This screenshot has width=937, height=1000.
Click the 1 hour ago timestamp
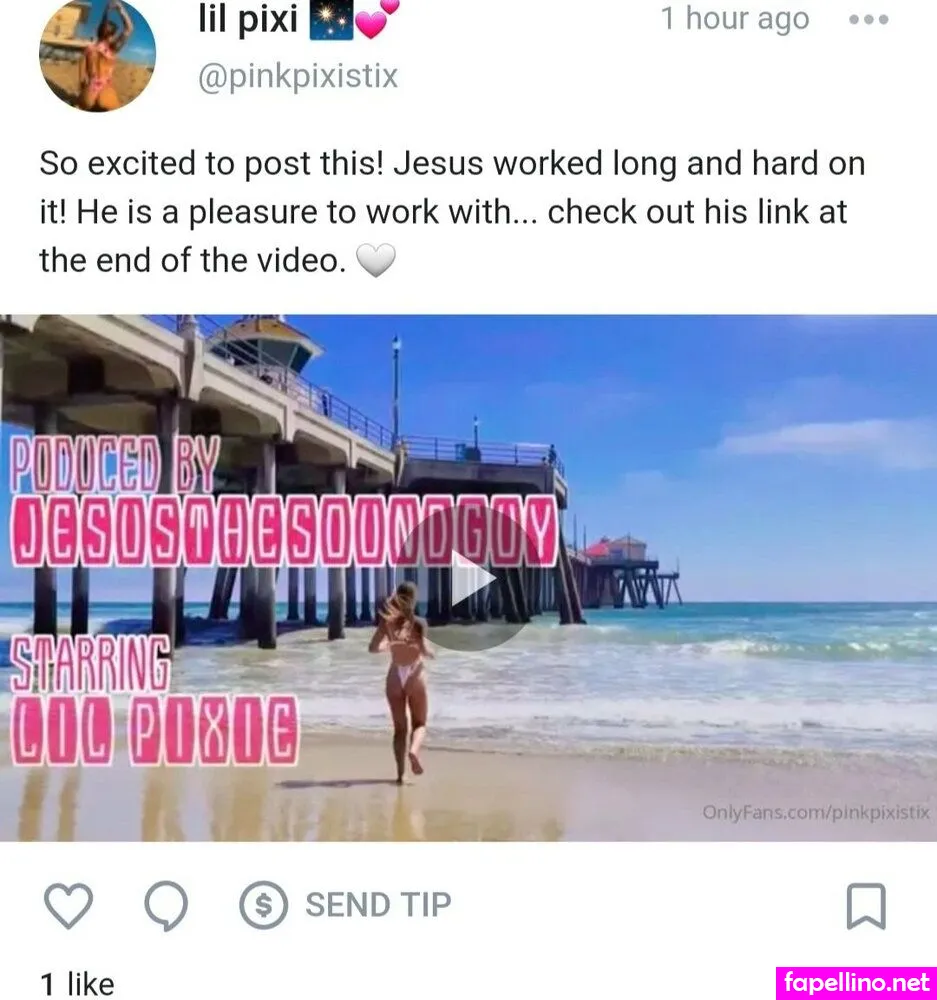(735, 19)
